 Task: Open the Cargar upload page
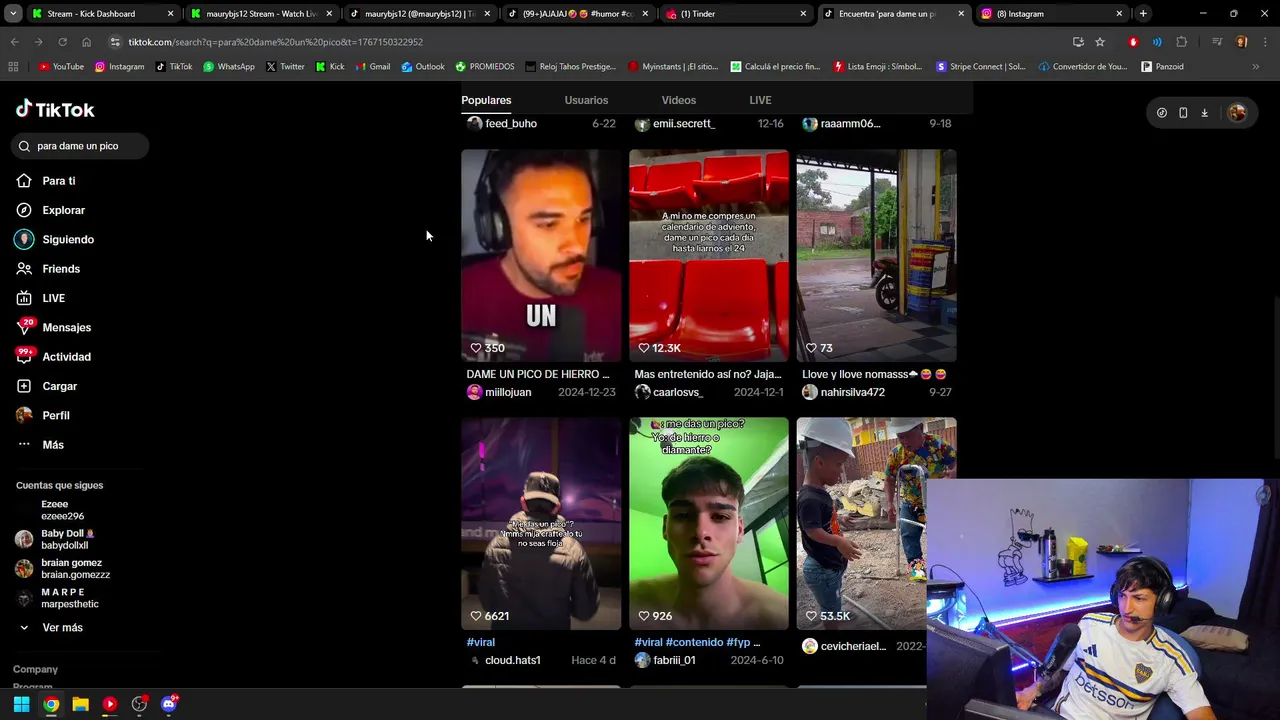coord(46,386)
